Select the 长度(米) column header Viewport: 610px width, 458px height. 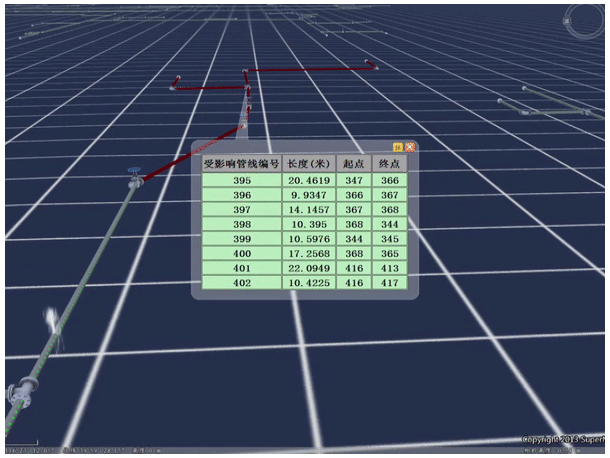309,164
